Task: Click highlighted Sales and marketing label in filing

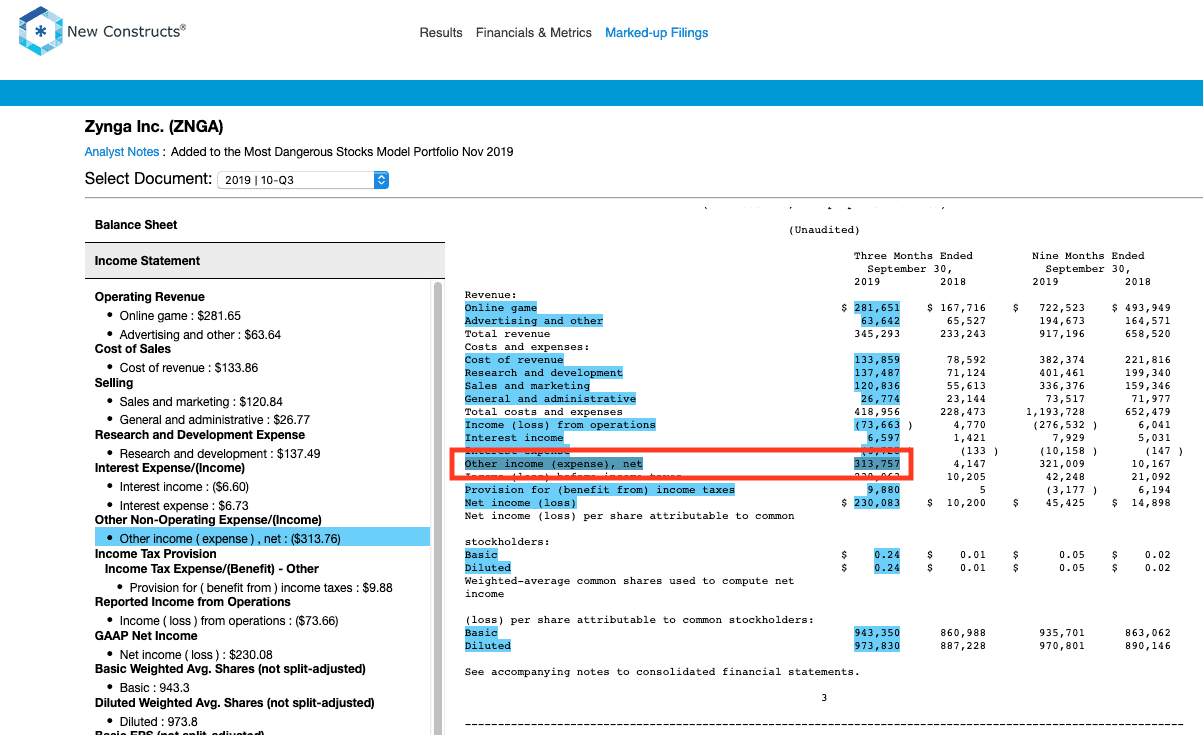Action: coord(528,386)
